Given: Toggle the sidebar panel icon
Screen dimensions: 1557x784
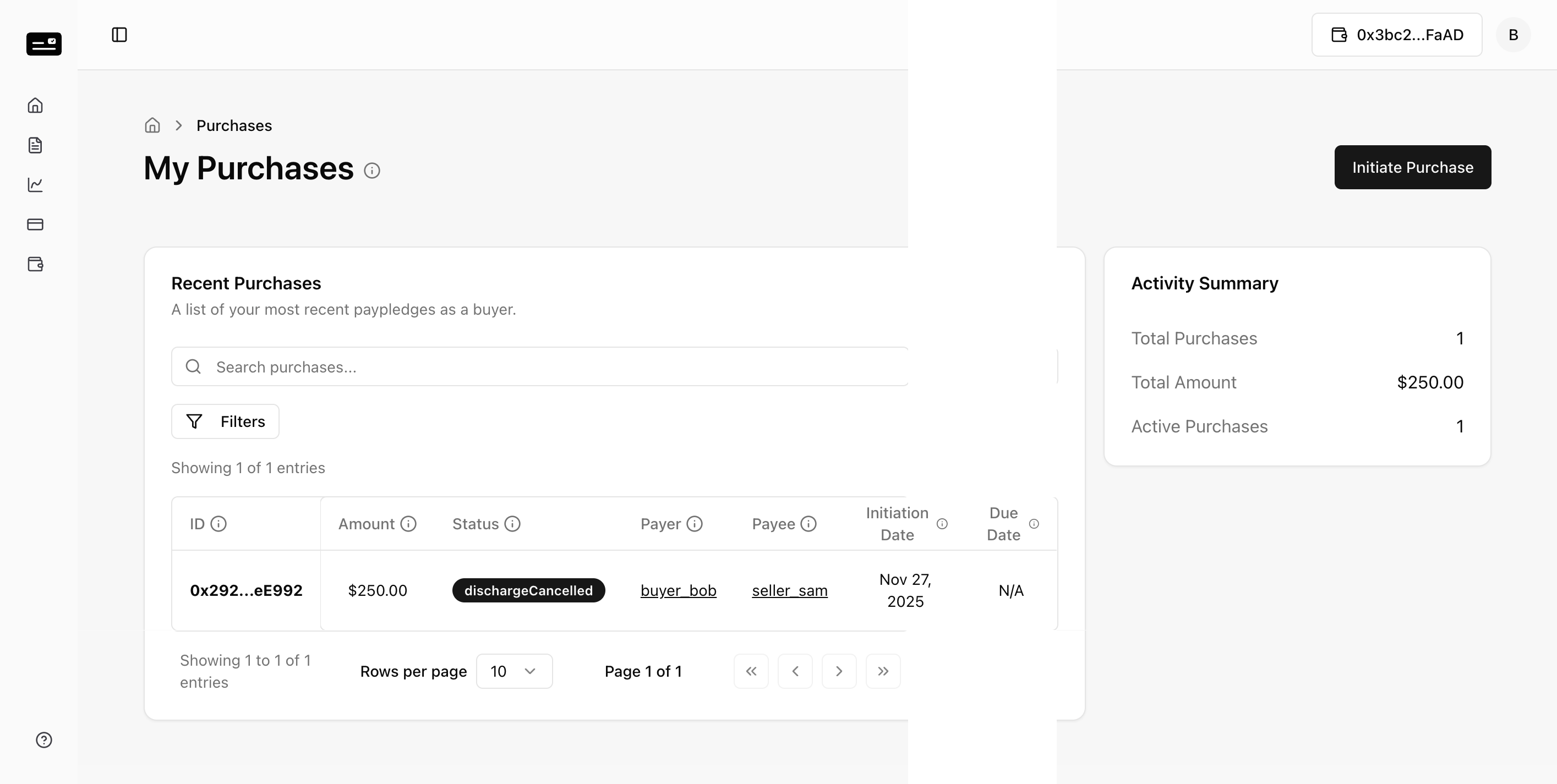Looking at the screenshot, I should point(119,35).
